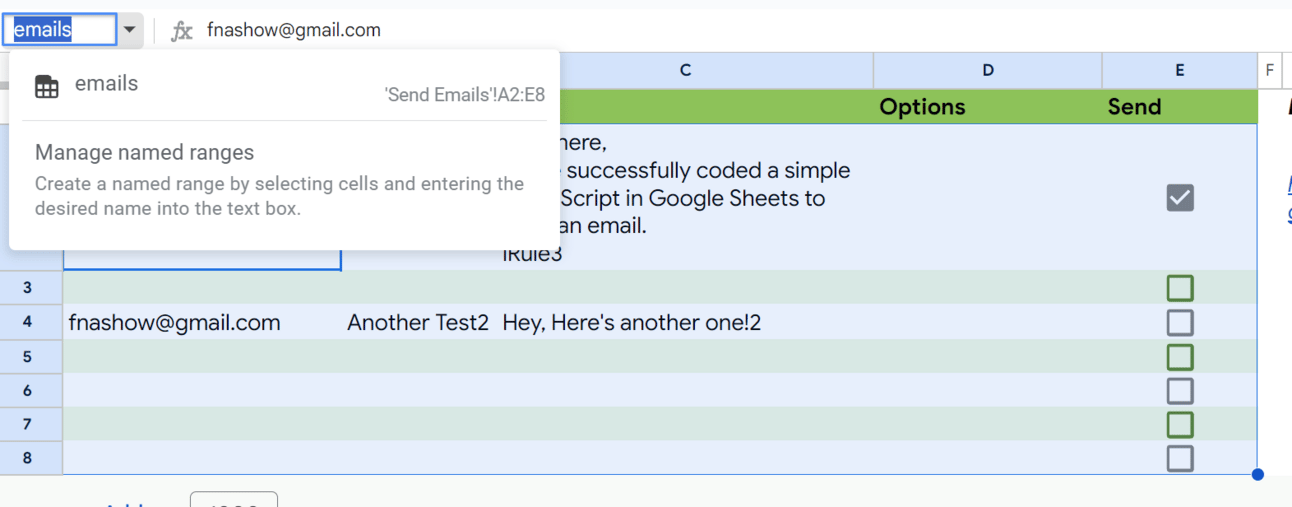Click cell 'Hey, Here's another one!2'
1292x507 pixels.
632,323
